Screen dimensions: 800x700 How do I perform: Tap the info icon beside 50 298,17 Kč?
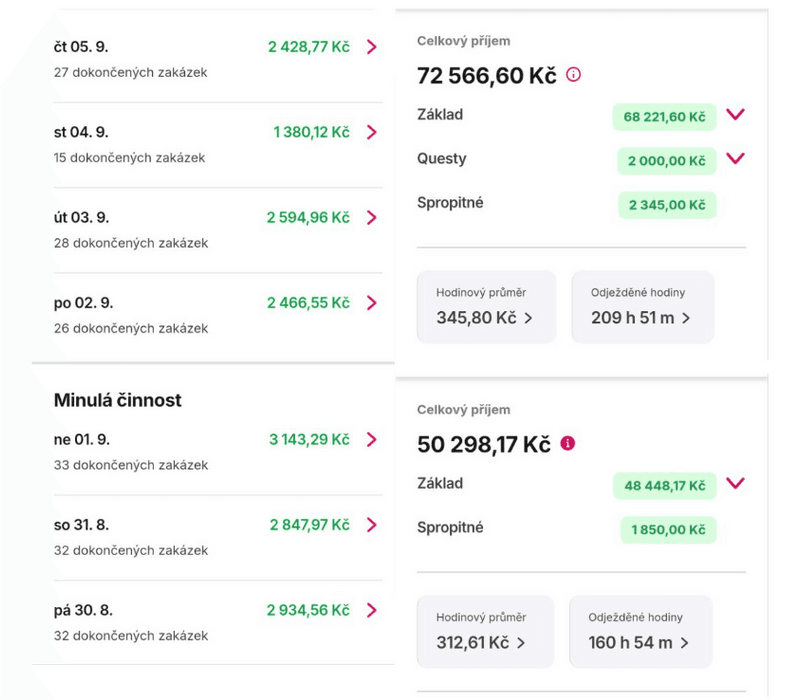pos(566,442)
